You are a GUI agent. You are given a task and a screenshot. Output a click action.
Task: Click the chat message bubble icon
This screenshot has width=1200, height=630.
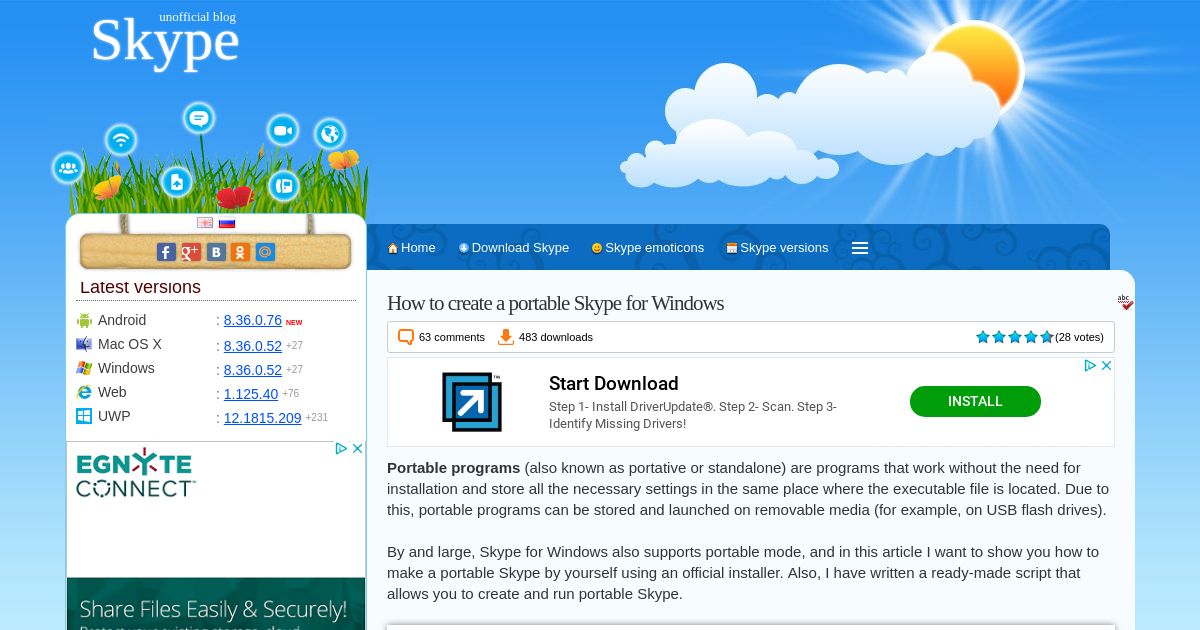pyautogui.click(x=199, y=118)
